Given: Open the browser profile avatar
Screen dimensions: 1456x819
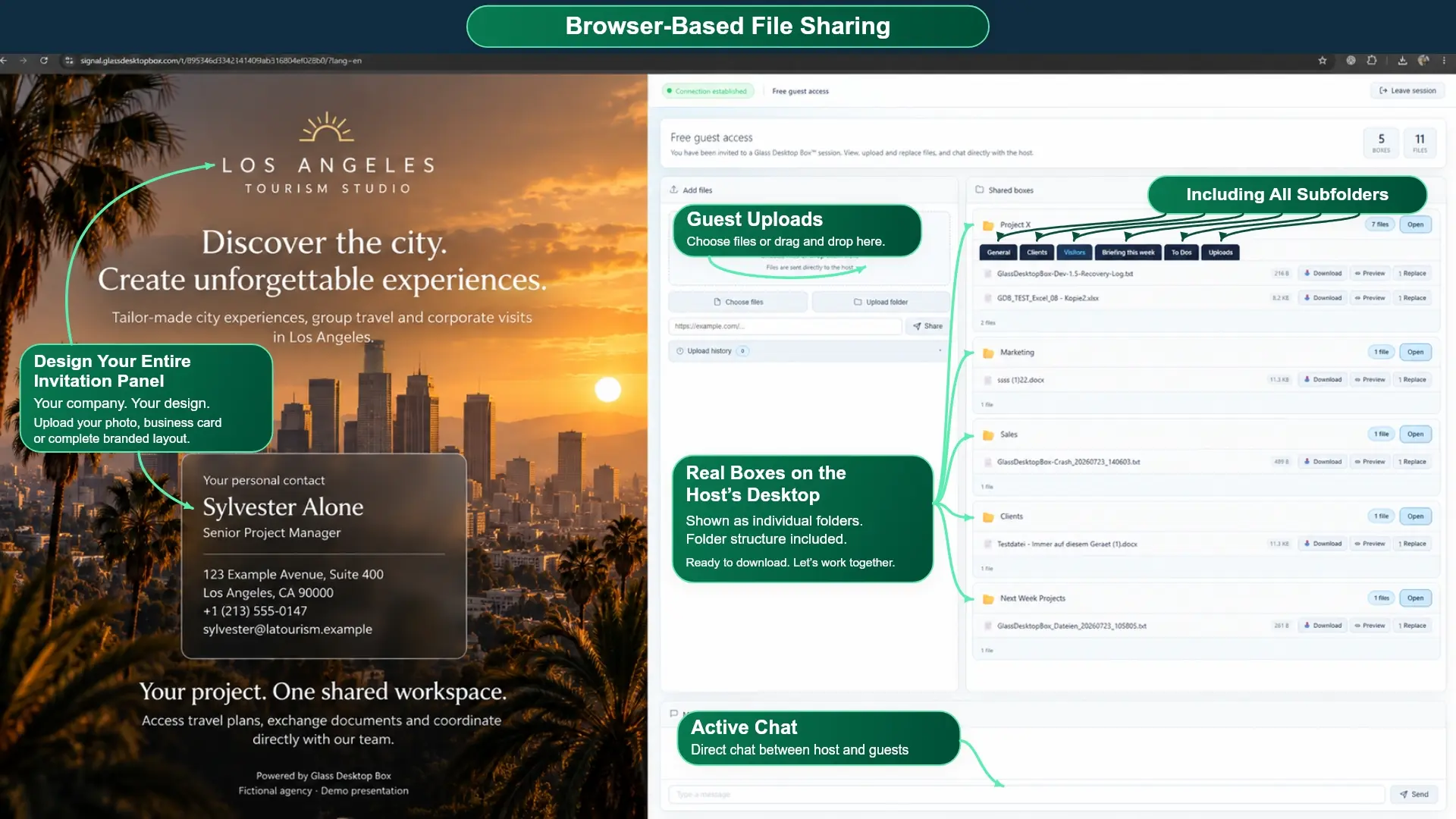Looking at the screenshot, I should (x=1423, y=61).
